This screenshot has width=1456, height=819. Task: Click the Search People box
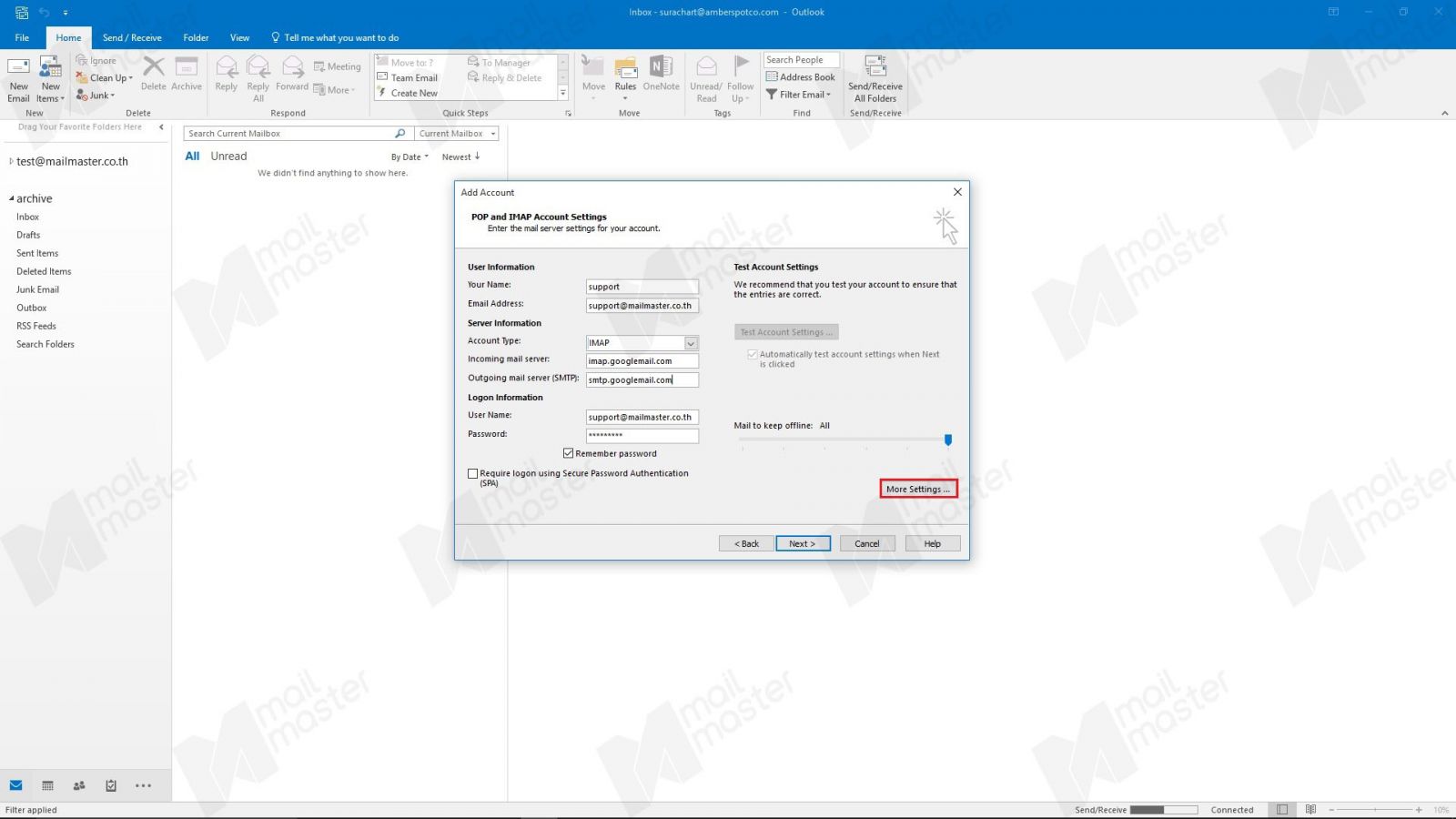point(801,60)
